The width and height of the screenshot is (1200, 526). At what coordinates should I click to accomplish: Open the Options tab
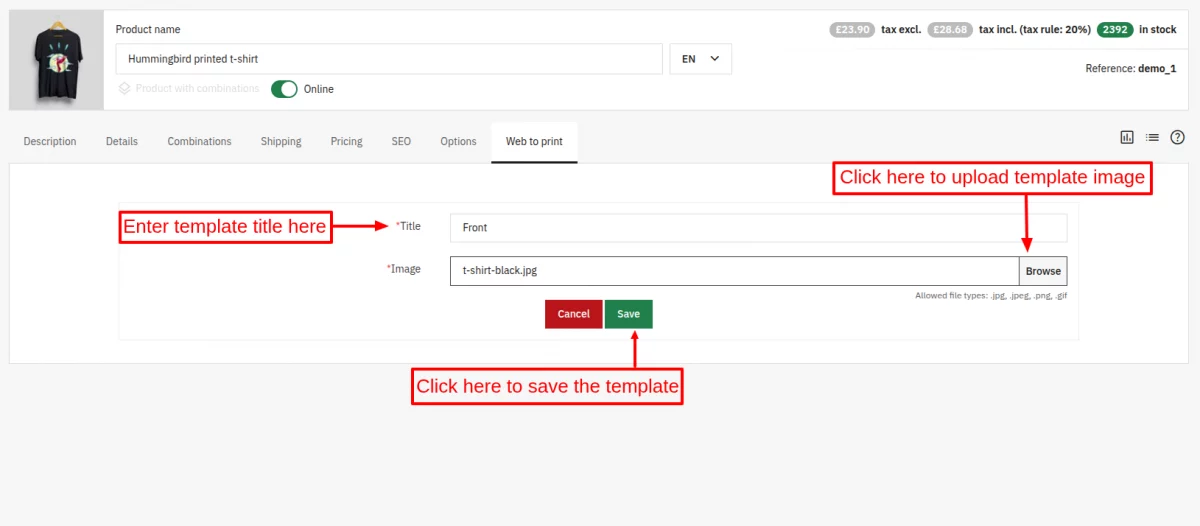click(x=458, y=141)
